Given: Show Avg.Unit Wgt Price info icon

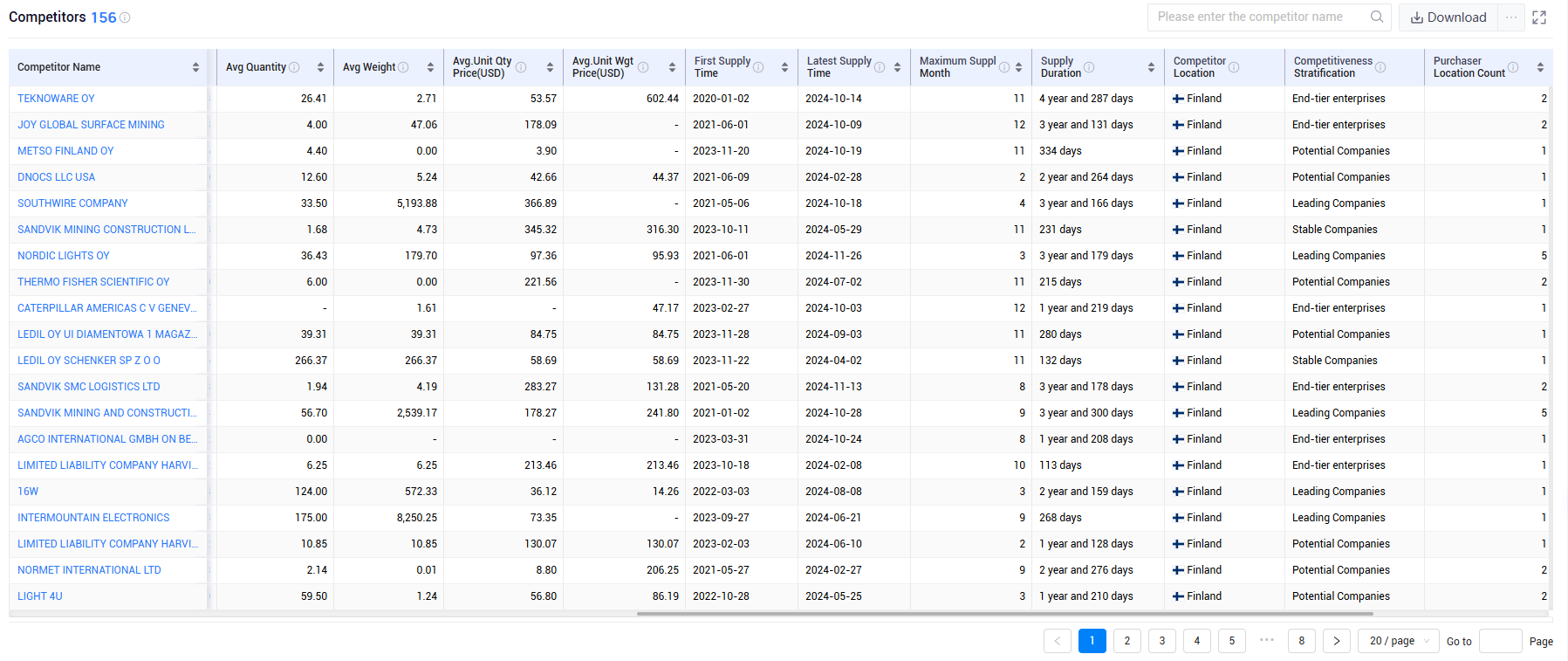Looking at the screenshot, I should click(643, 67).
